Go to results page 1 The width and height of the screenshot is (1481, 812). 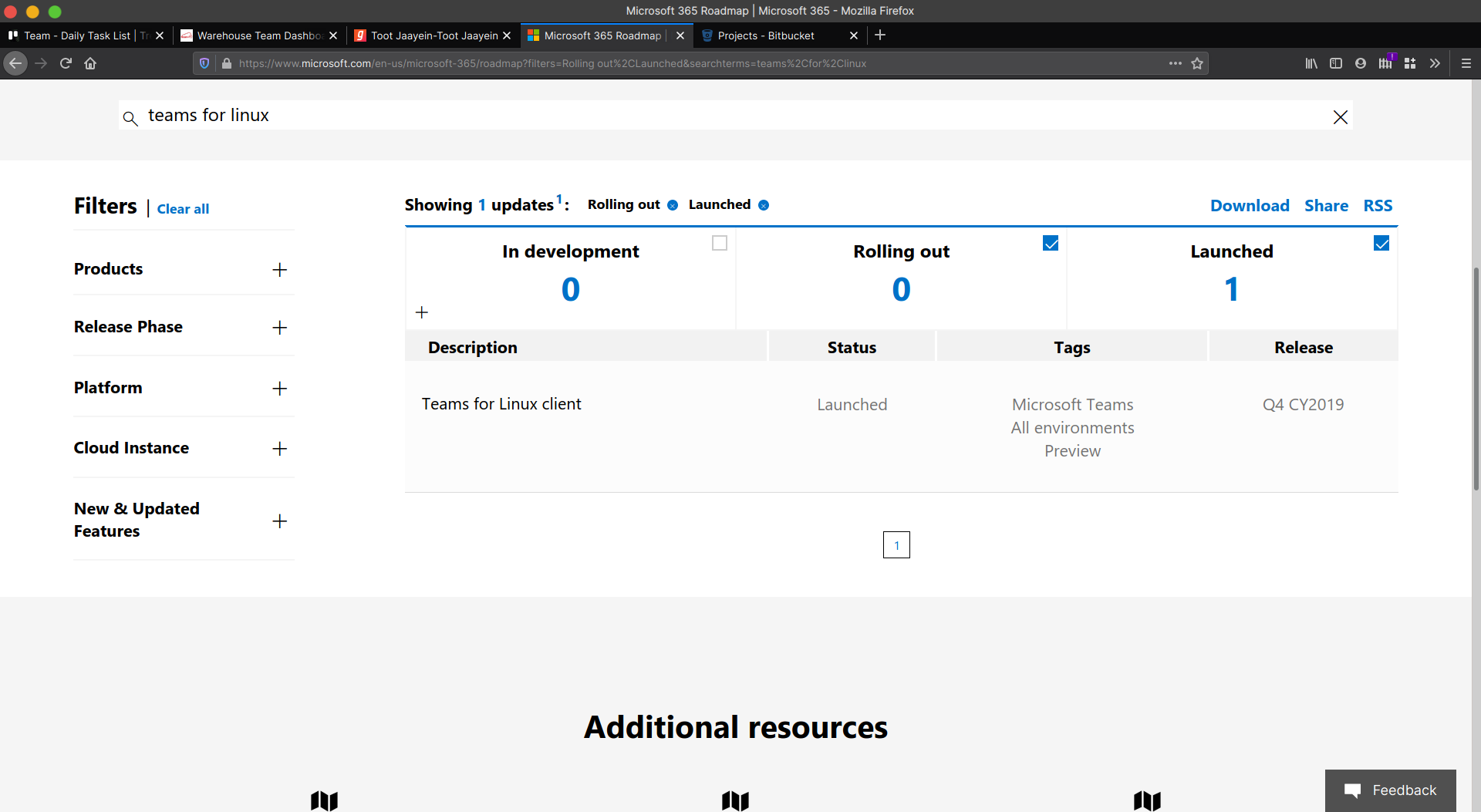896,545
